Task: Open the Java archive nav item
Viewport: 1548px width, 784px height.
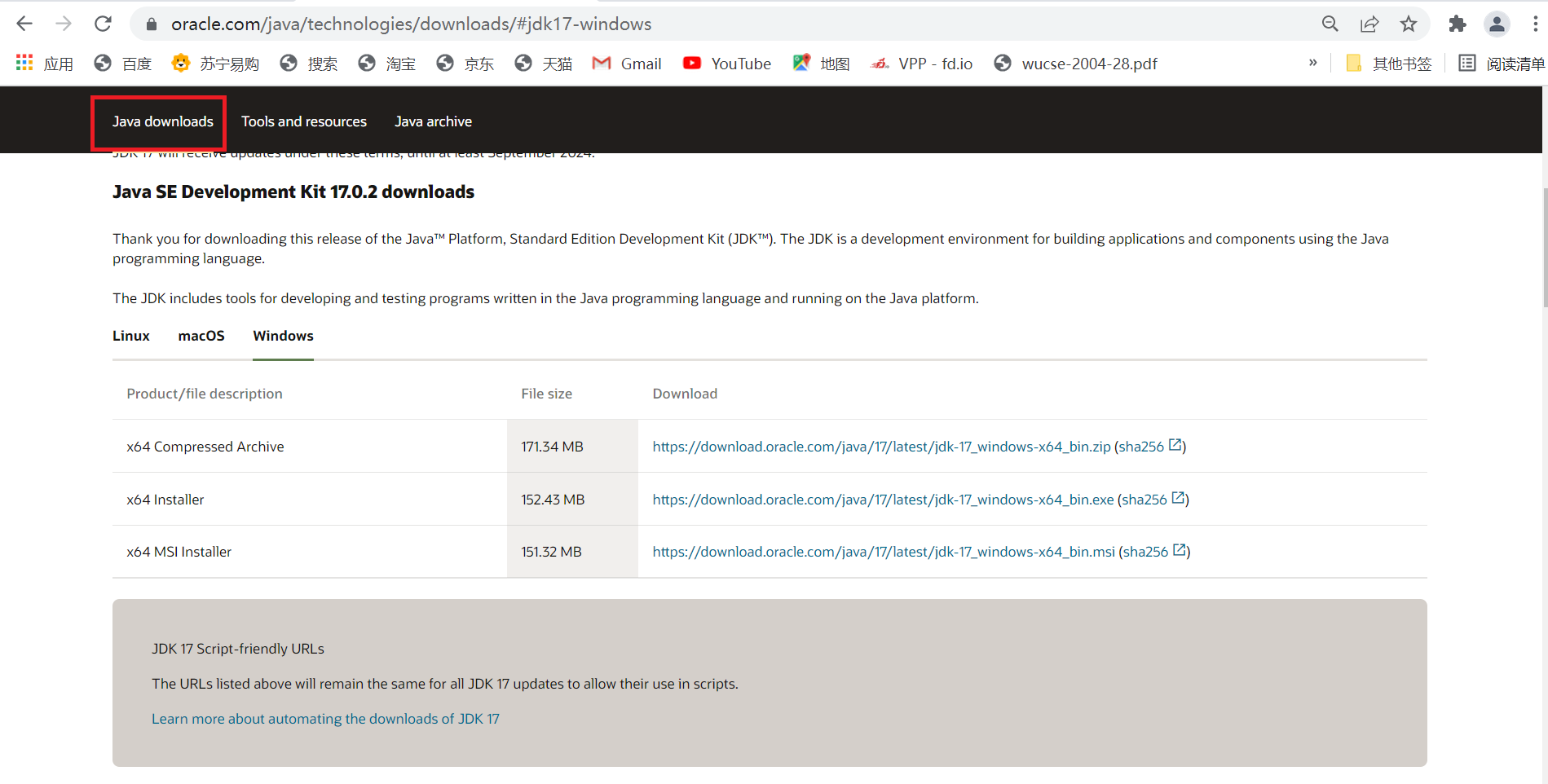Action: click(x=433, y=121)
